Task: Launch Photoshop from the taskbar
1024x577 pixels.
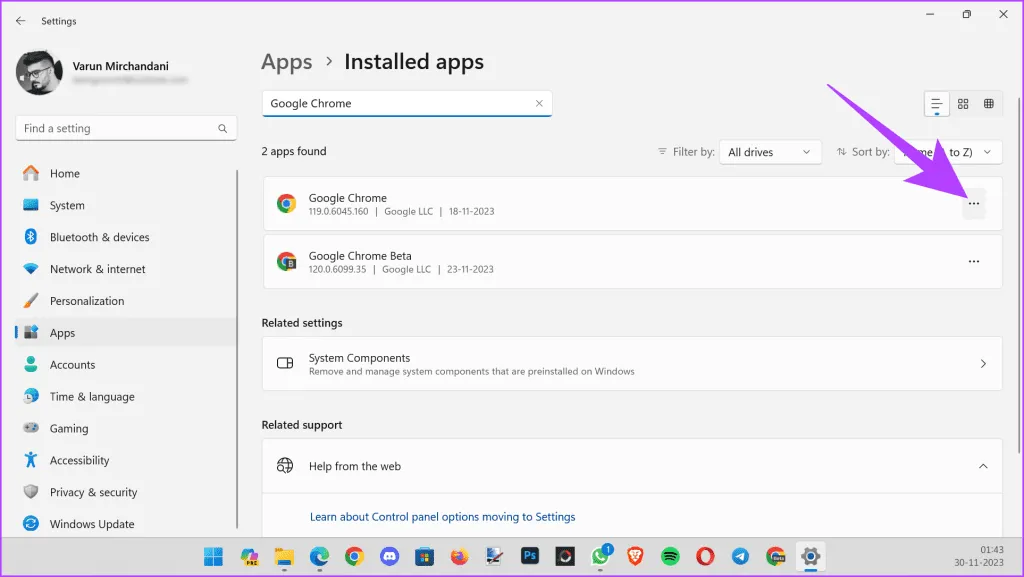Action: pos(530,556)
